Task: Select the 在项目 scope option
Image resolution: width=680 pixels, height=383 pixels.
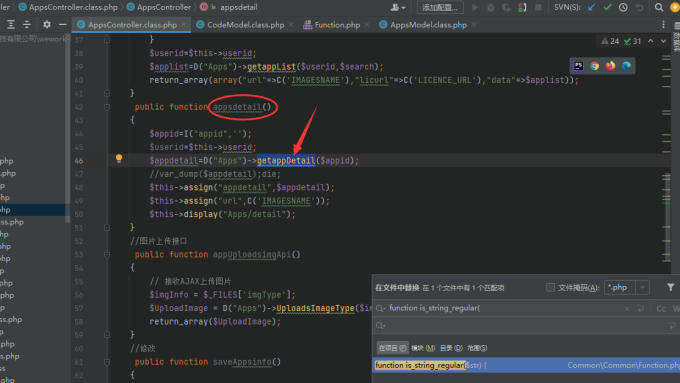Action: [x=392, y=348]
